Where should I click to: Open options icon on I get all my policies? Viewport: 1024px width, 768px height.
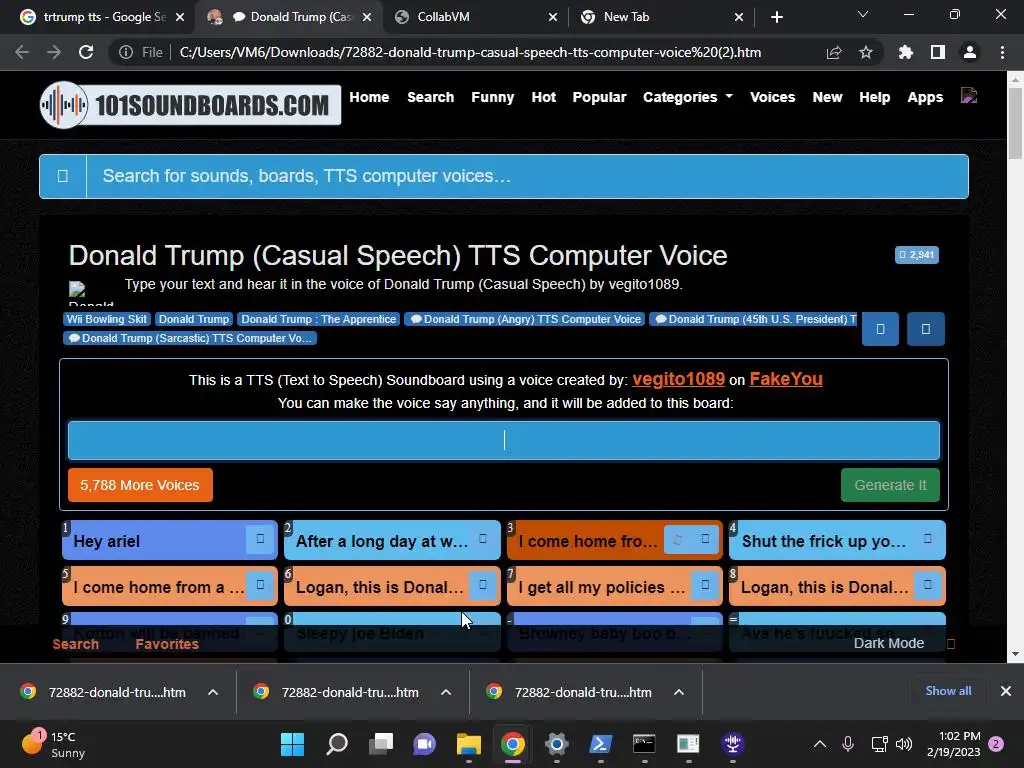(x=705, y=585)
